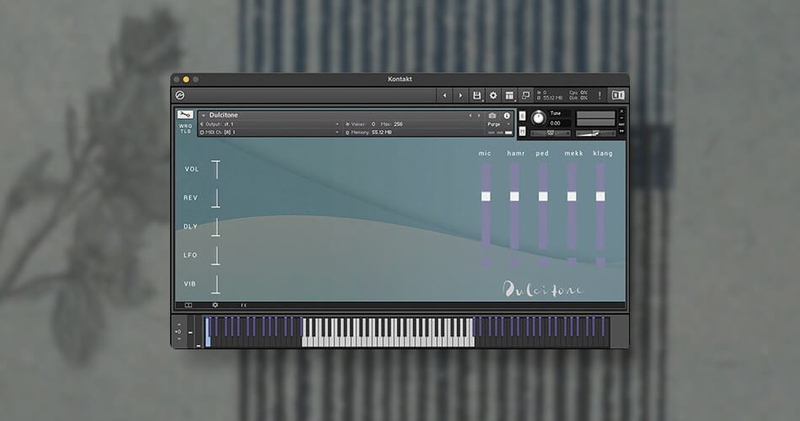Image resolution: width=800 pixels, height=421 pixels.
Task: Open Kontakt settings gear in the top bar
Action: click(x=493, y=95)
